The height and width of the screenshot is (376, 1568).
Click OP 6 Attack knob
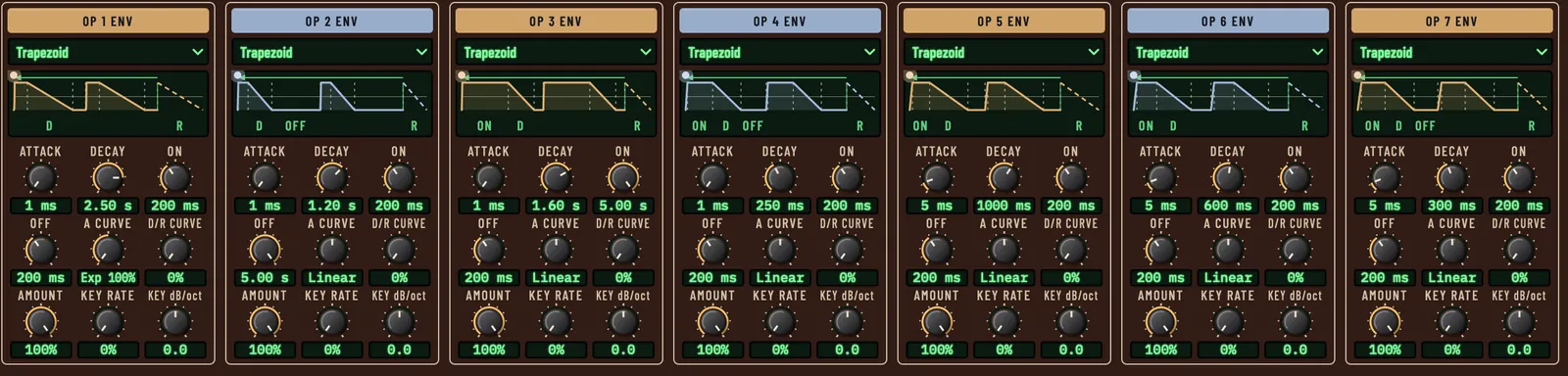pyautogui.click(x=1160, y=178)
